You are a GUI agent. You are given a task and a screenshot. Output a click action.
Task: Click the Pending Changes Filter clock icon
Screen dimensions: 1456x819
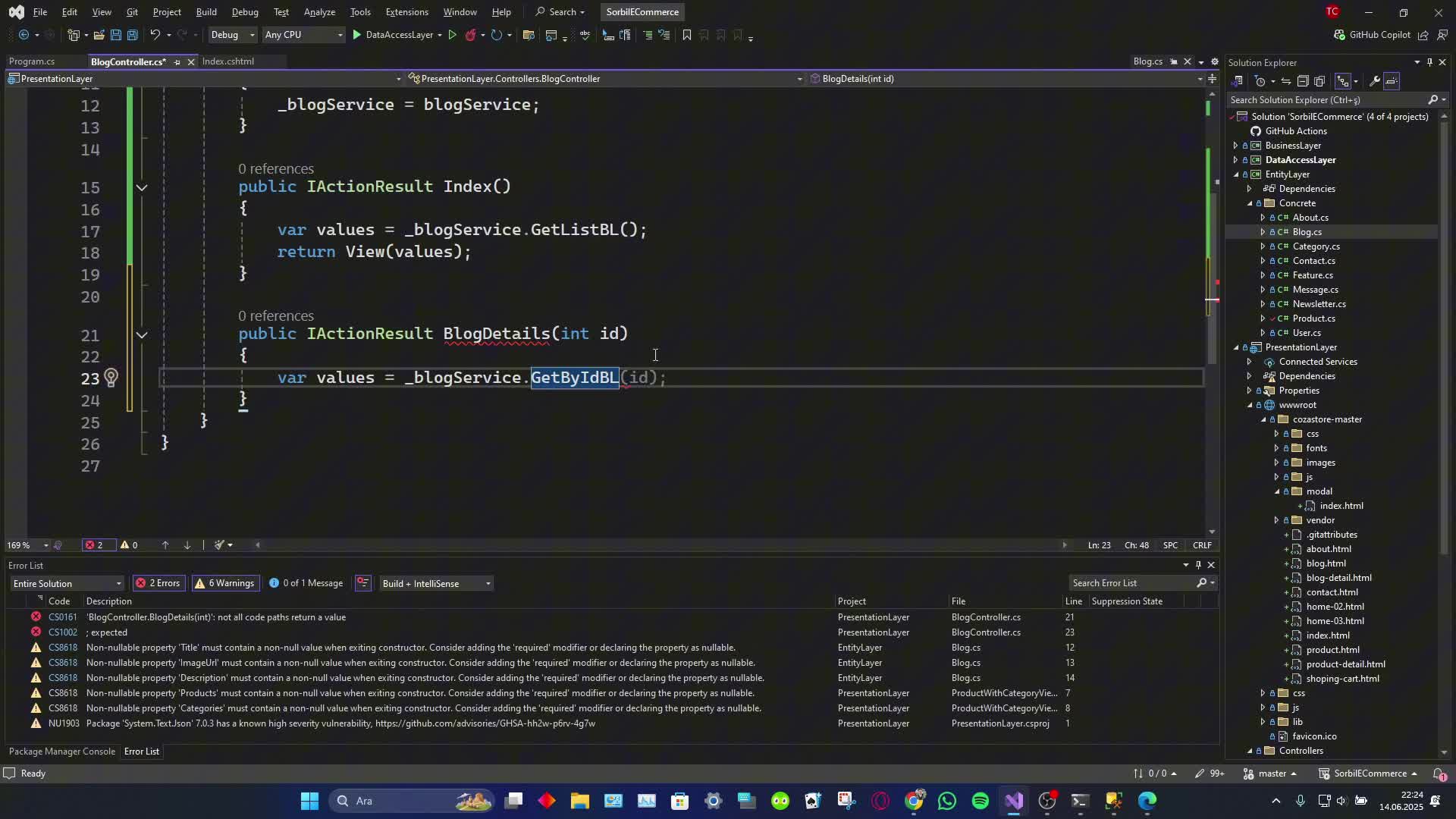pyautogui.click(x=1260, y=81)
